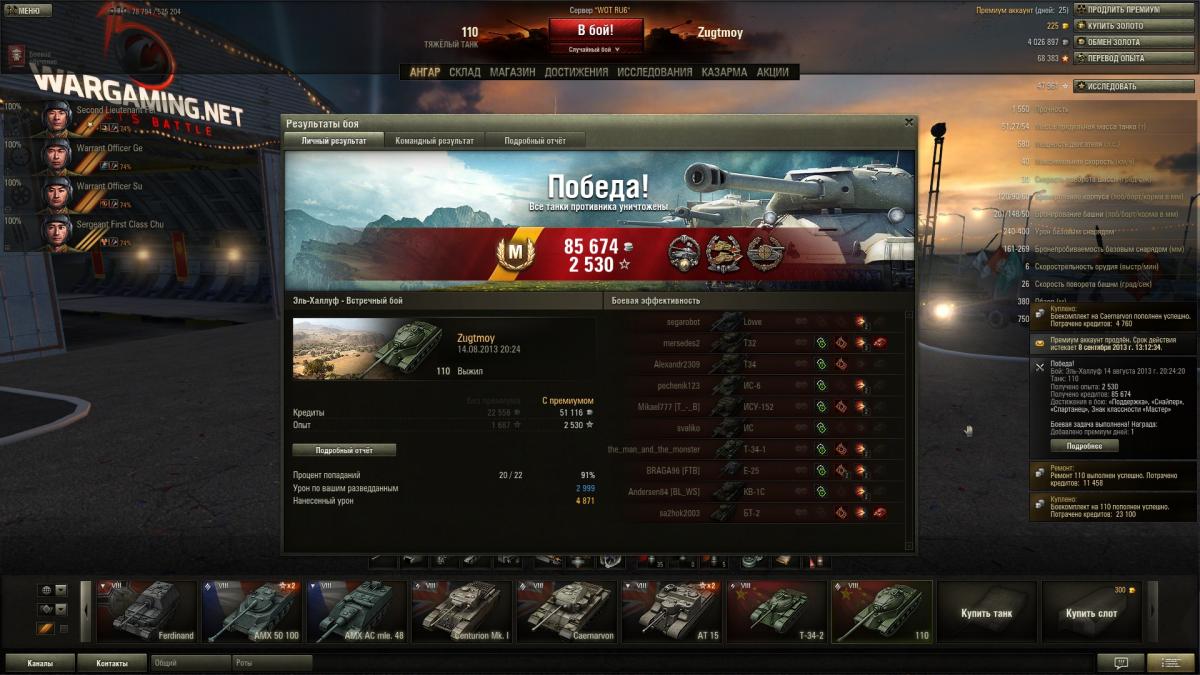
Task: Click the 'Контакты' button at bottom
Action: [112, 662]
